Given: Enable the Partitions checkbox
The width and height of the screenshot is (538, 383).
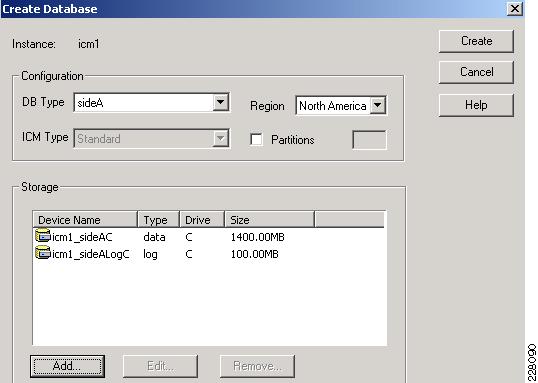Looking at the screenshot, I should pyautogui.click(x=257, y=140).
